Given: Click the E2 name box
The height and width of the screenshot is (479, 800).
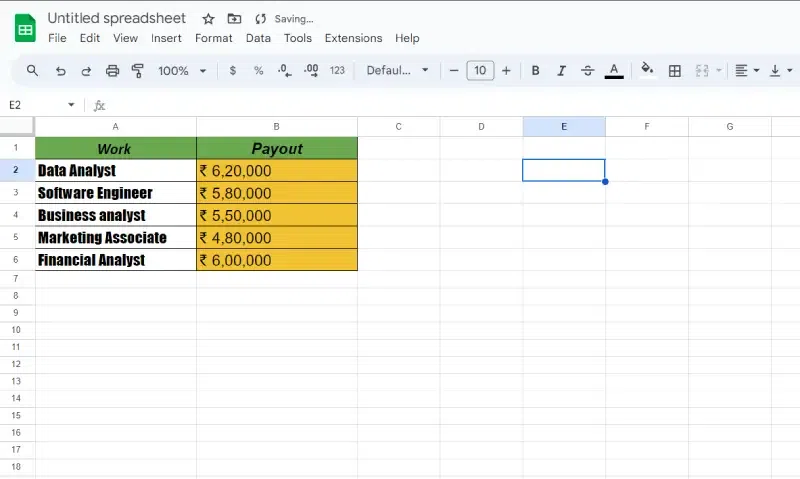Looking at the screenshot, I should click(x=36, y=105).
